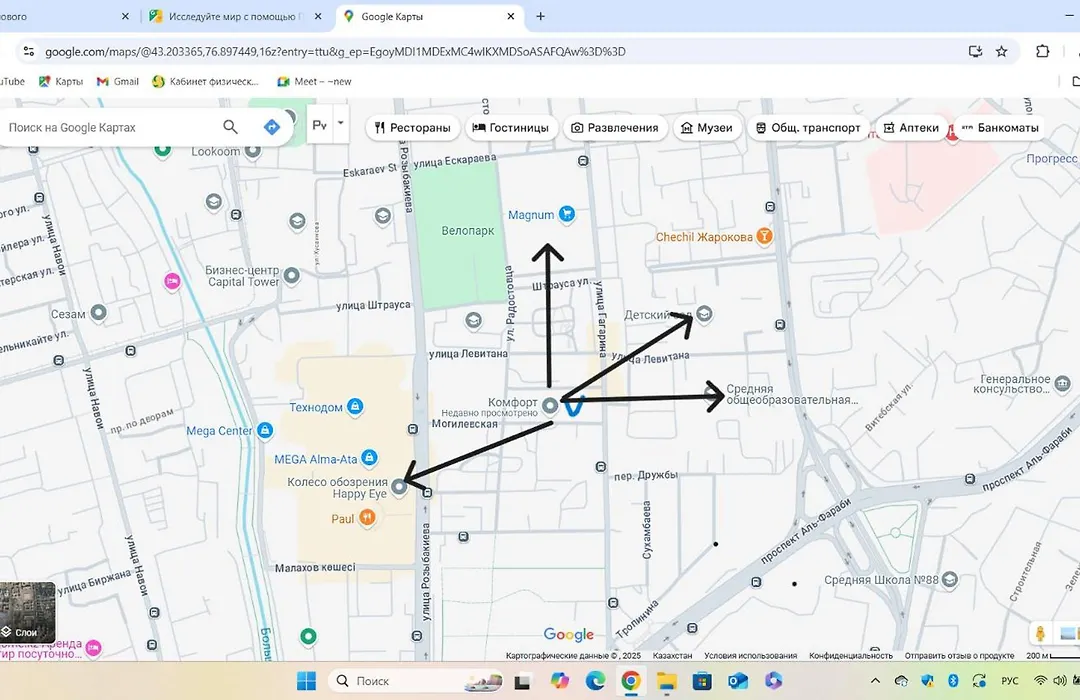1080x700 pixels.
Task: Open directions with the blue route icon
Action: [x=272, y=127]
